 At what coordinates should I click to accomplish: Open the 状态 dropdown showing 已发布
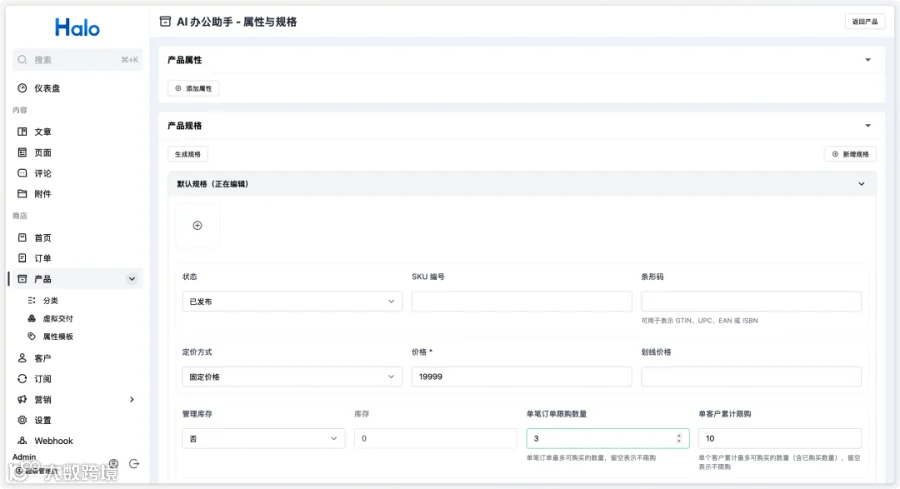click(x=292, y=301)
